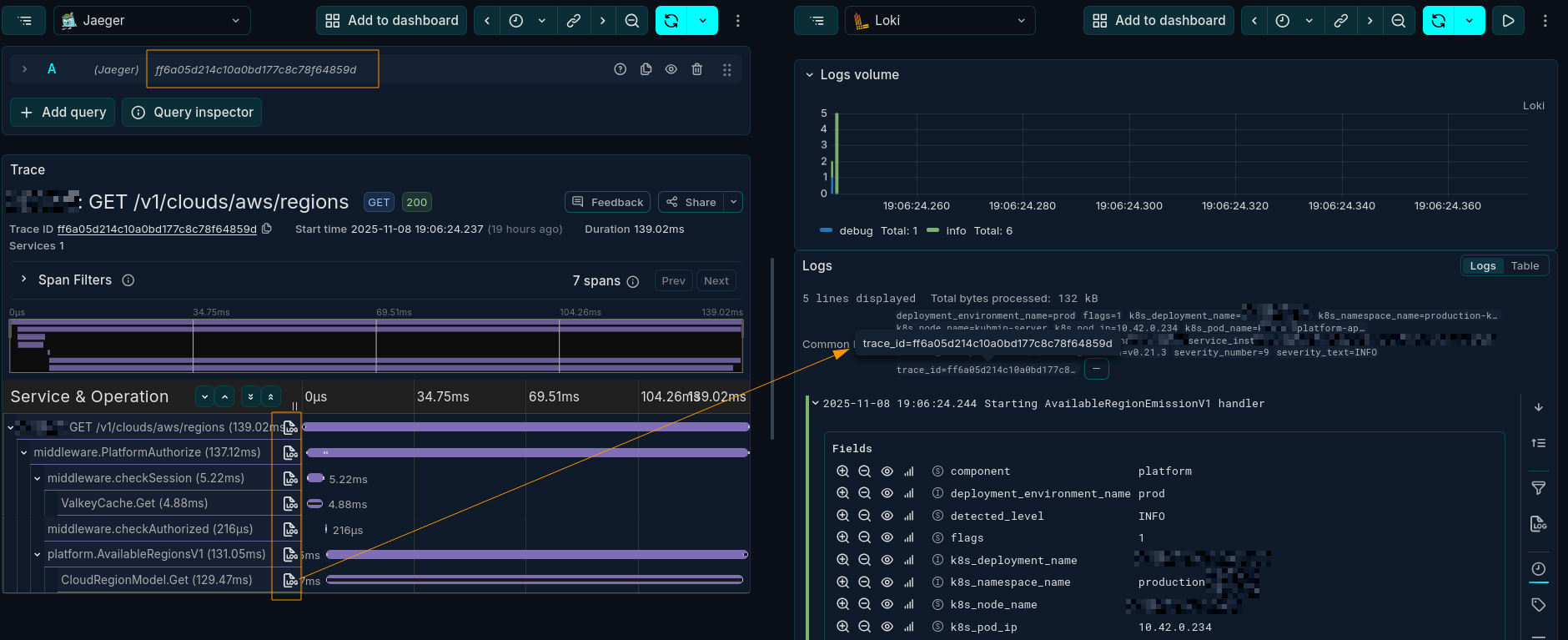Show help for query A
Image resolution: width=1568 pixels, height=640 pixels.
620,69
